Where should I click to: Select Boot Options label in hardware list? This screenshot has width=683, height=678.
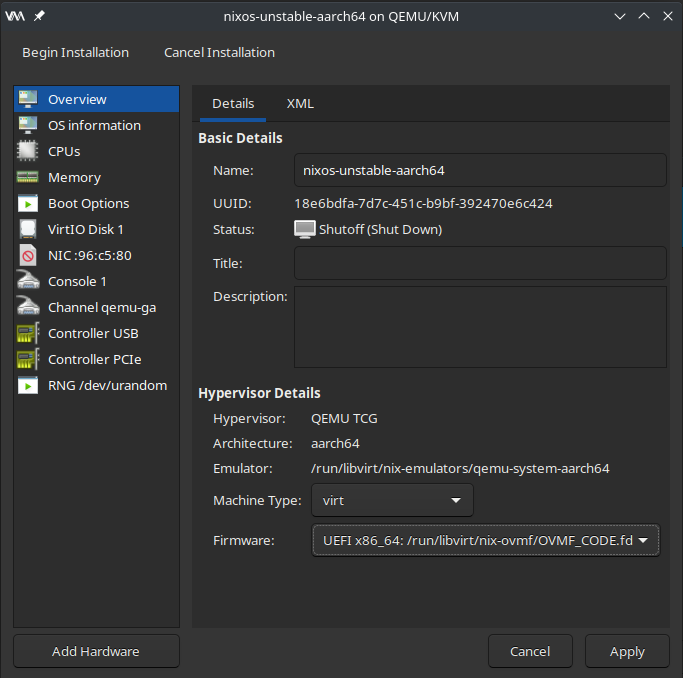click(x=88, y=203)
